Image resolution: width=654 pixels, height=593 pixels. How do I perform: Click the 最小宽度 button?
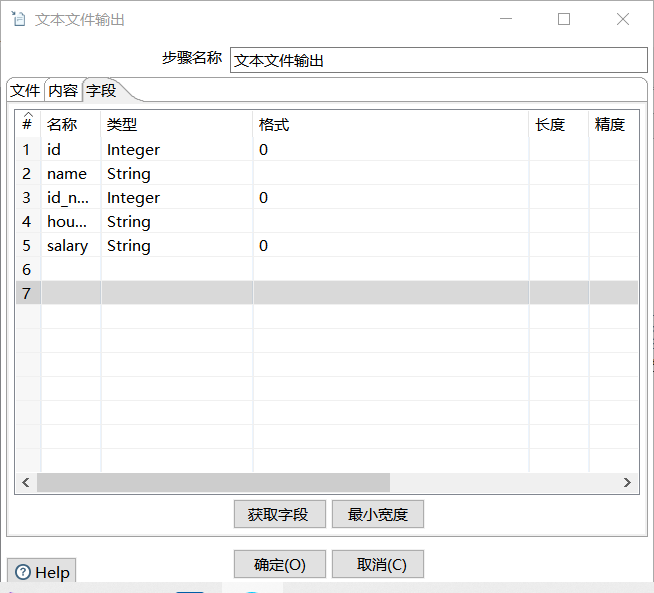378,514
